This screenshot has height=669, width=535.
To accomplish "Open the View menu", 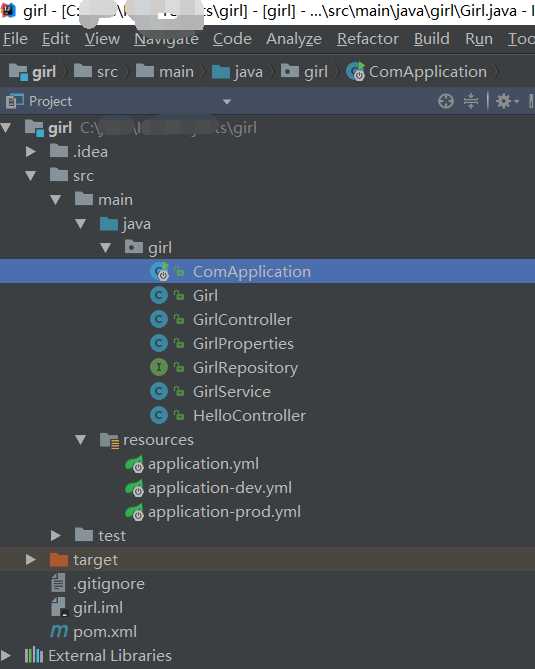I will click(x=102, y=39).
